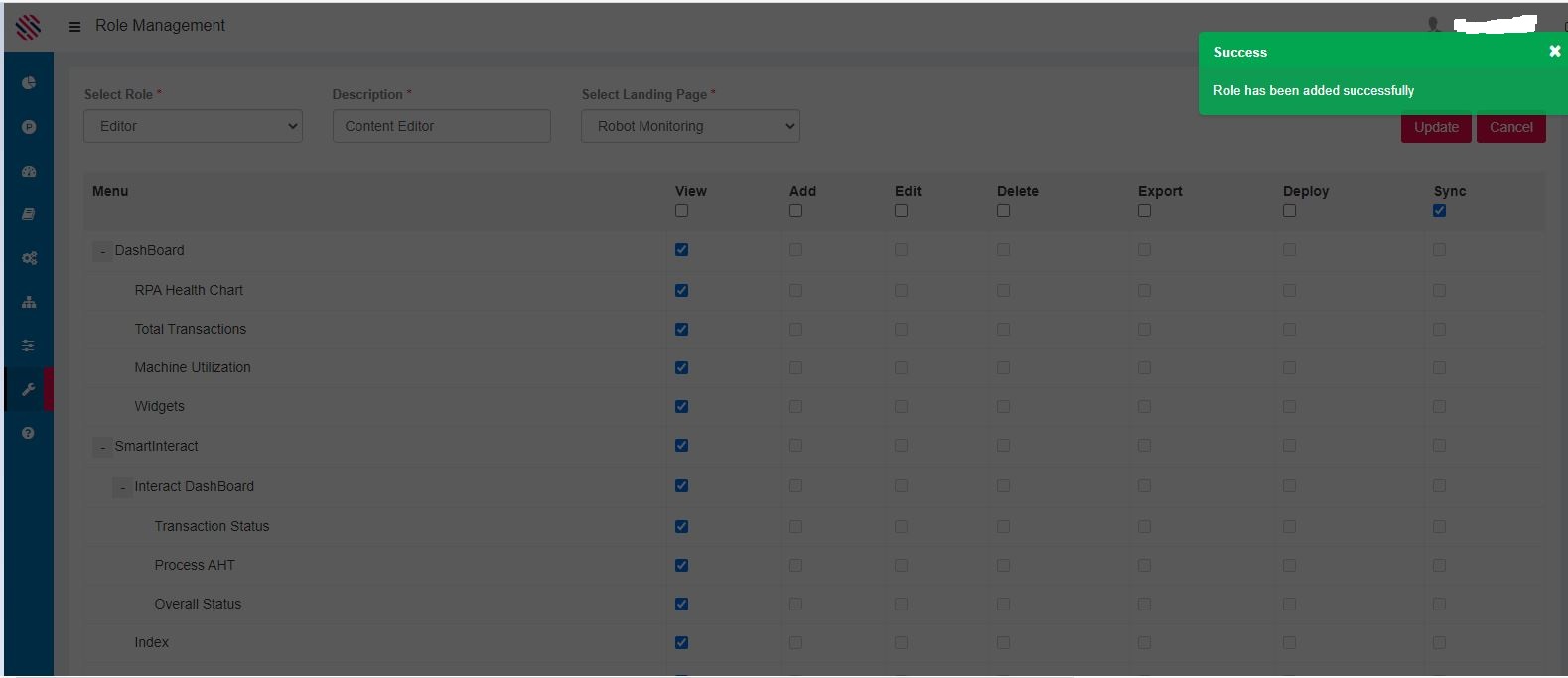This screenshot has height=678, width=1568.
Task: Open the Select Landing Page dropdown
Action: pyautogui.click(x=690, y=126)
